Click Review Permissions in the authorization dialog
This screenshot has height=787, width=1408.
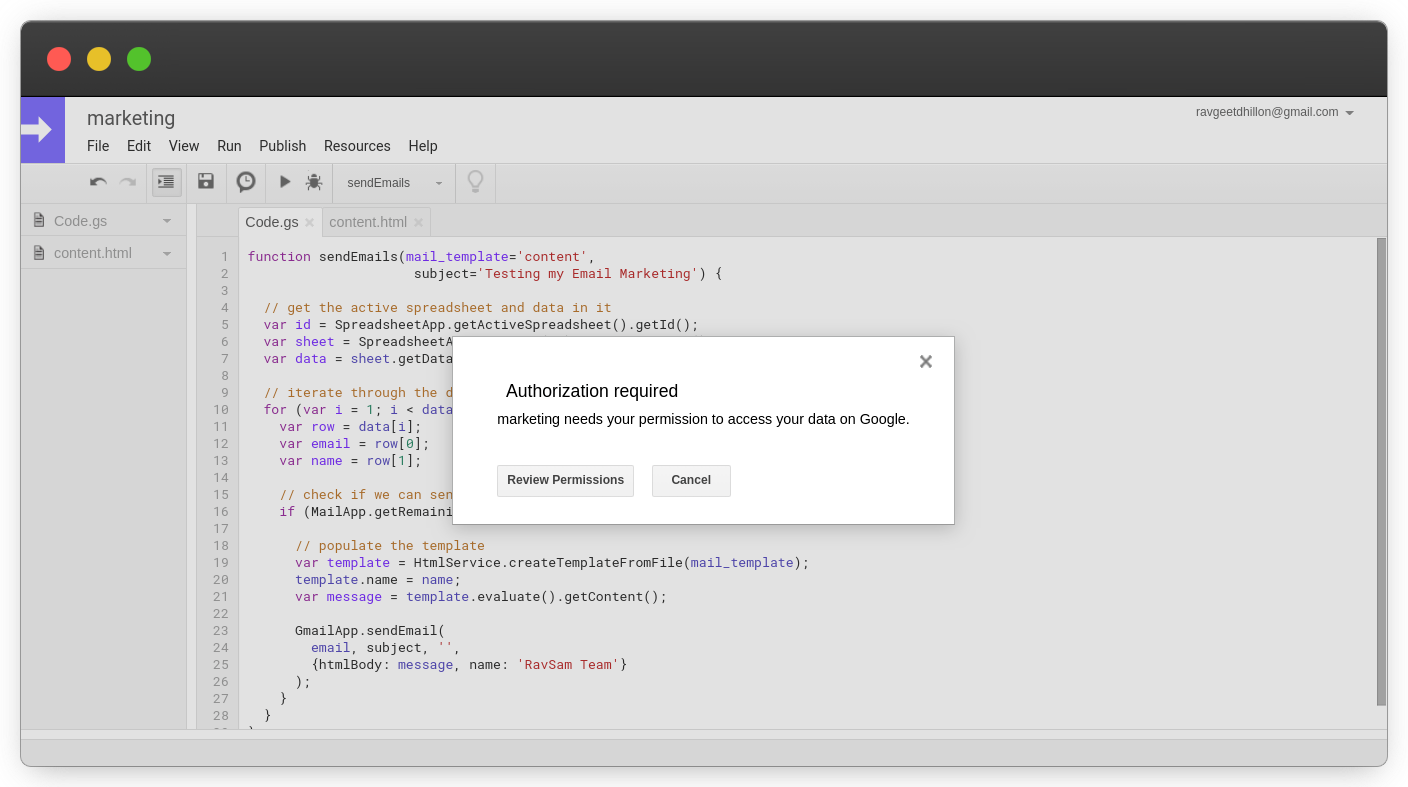[x=565, y=480]
